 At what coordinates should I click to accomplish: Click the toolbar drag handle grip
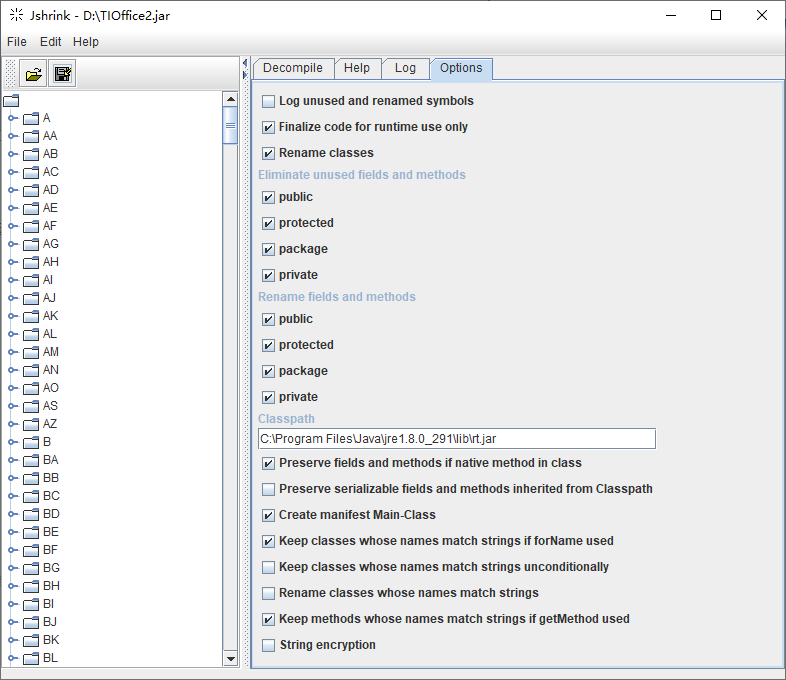click(x=10, y=74)
